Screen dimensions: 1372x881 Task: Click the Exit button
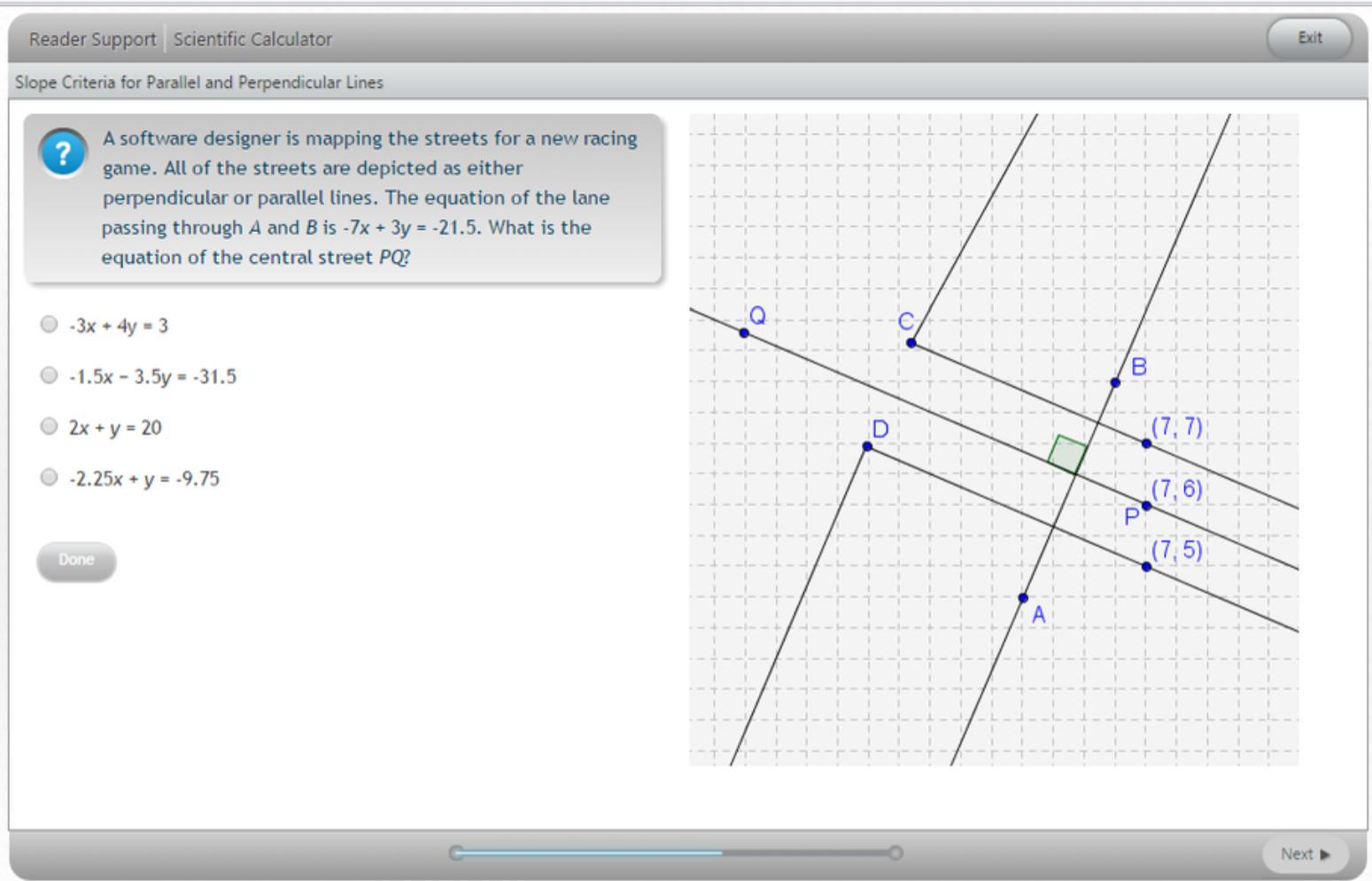(1309, 38)
